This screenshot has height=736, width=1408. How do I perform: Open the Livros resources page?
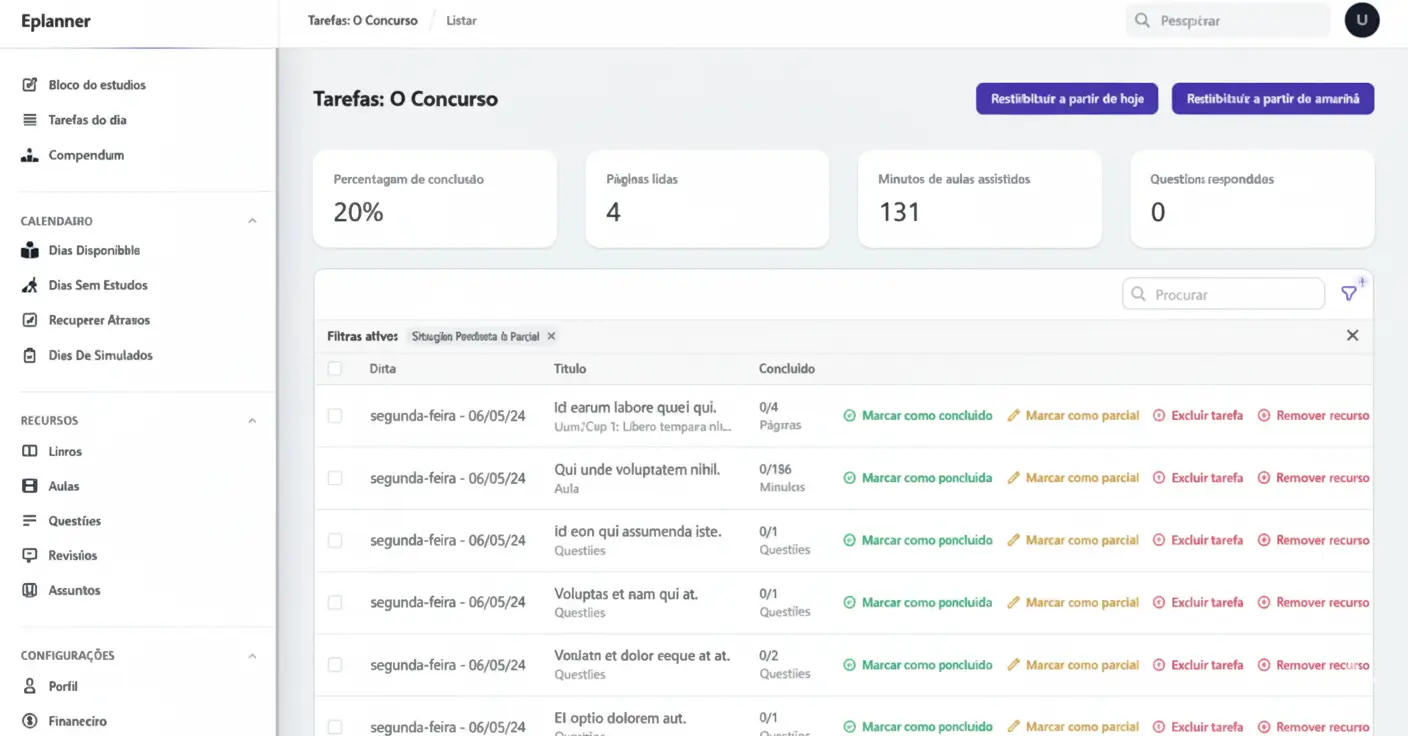(x=68, y=450)
